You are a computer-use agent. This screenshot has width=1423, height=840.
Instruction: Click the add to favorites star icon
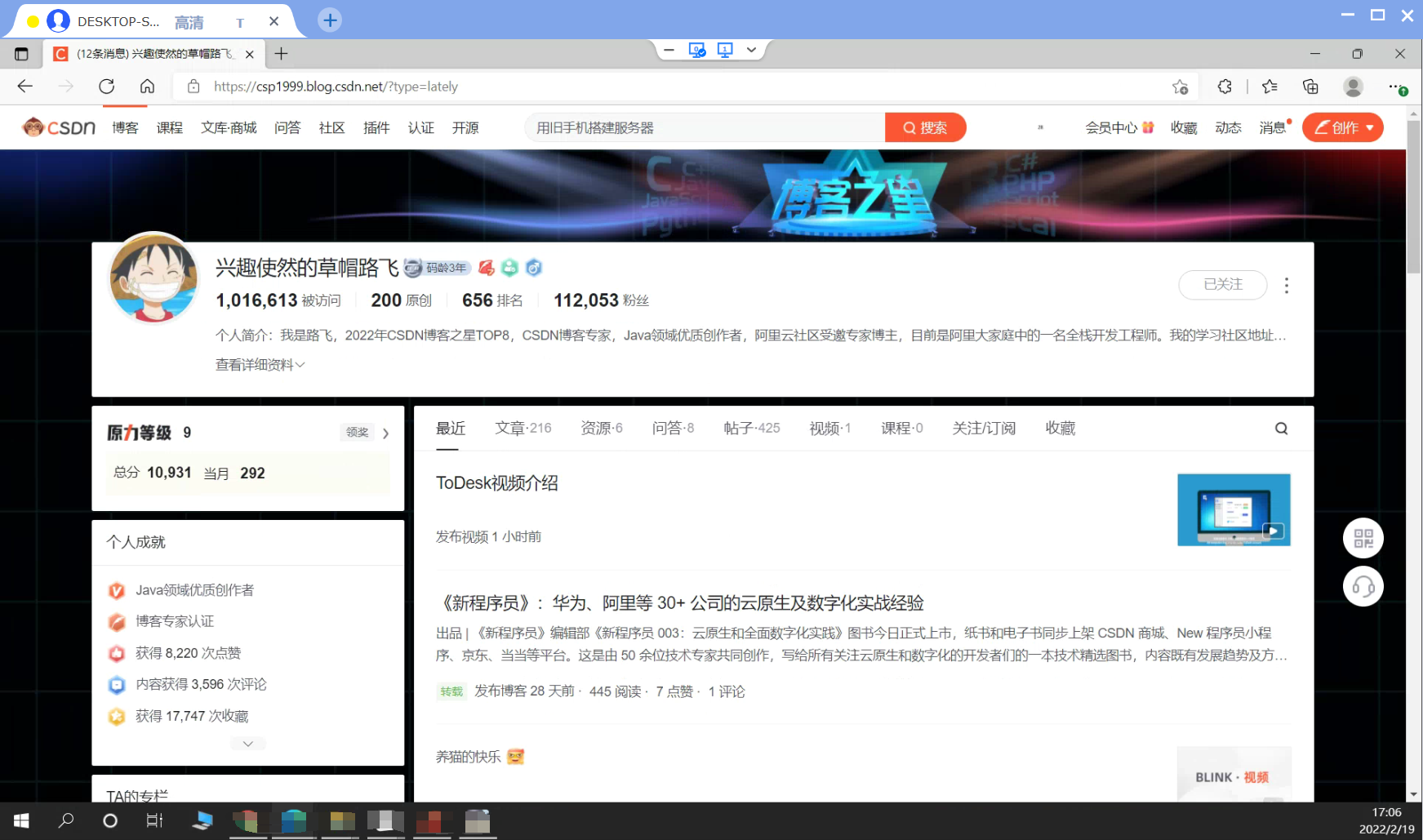1180,87
